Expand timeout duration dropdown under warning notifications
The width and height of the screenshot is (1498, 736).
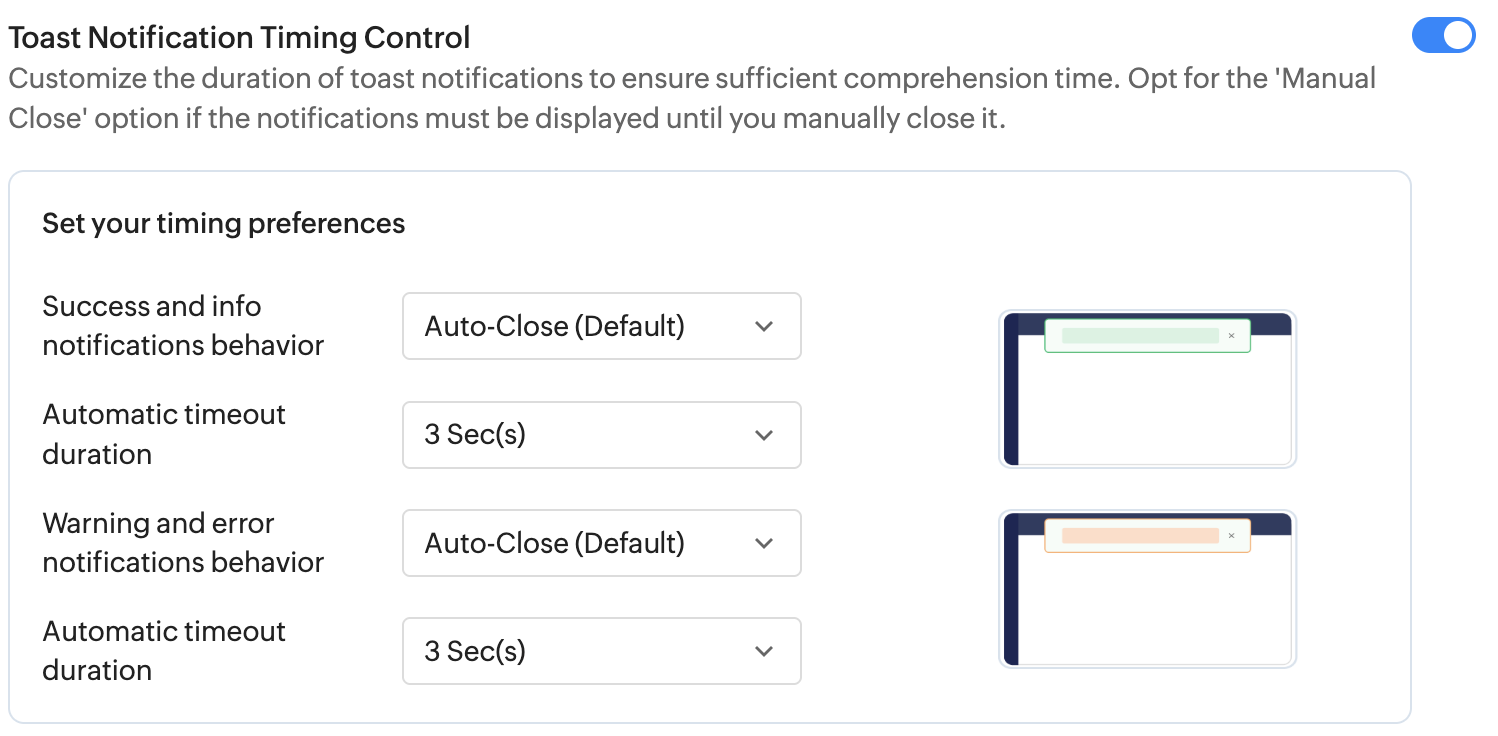coord(601,651)
